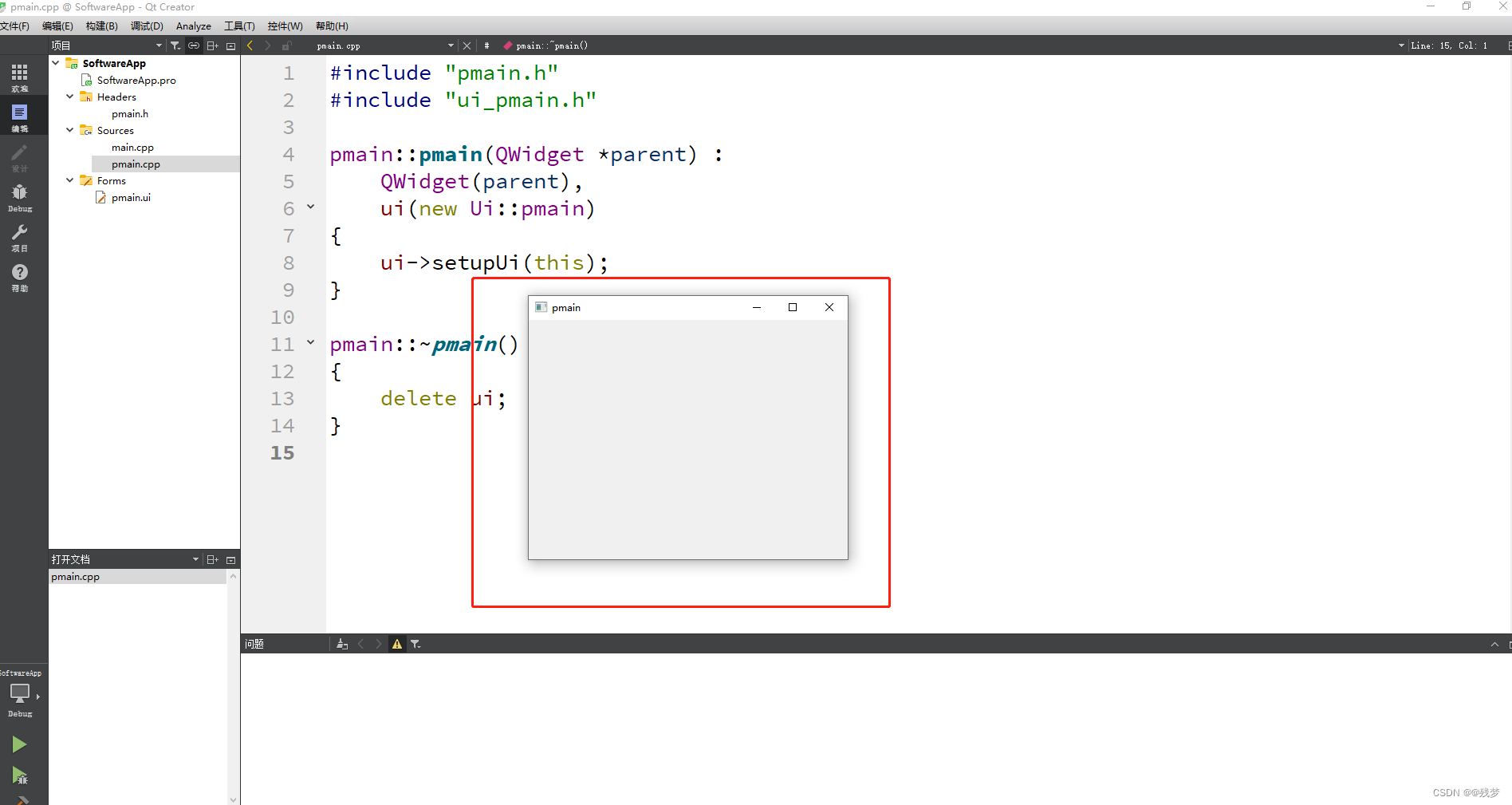Split the Open Documents panel
The image size is (1512, 805).
(212, 559)
